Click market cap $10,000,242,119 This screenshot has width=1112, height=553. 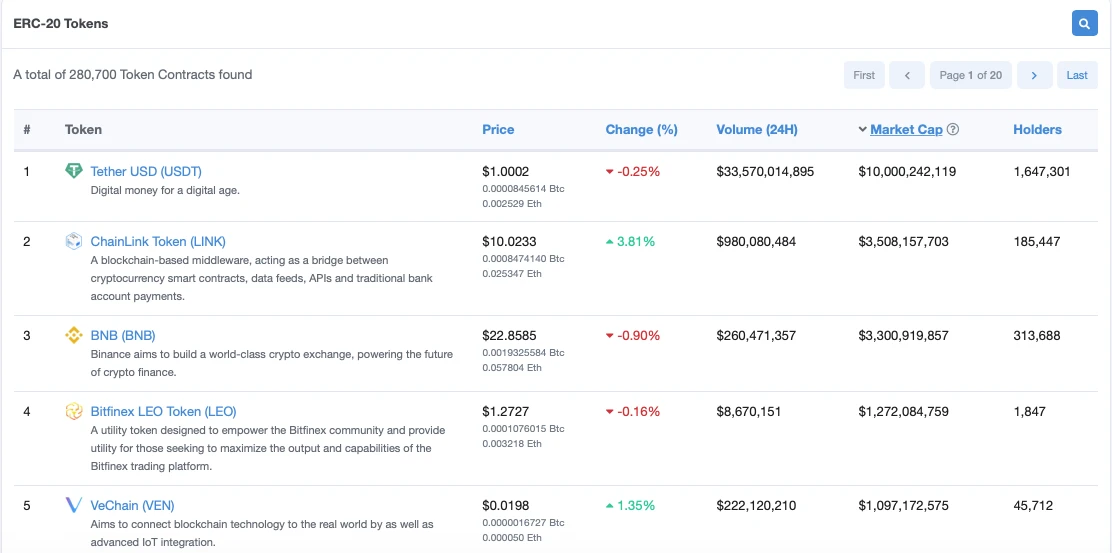[907, 171]
